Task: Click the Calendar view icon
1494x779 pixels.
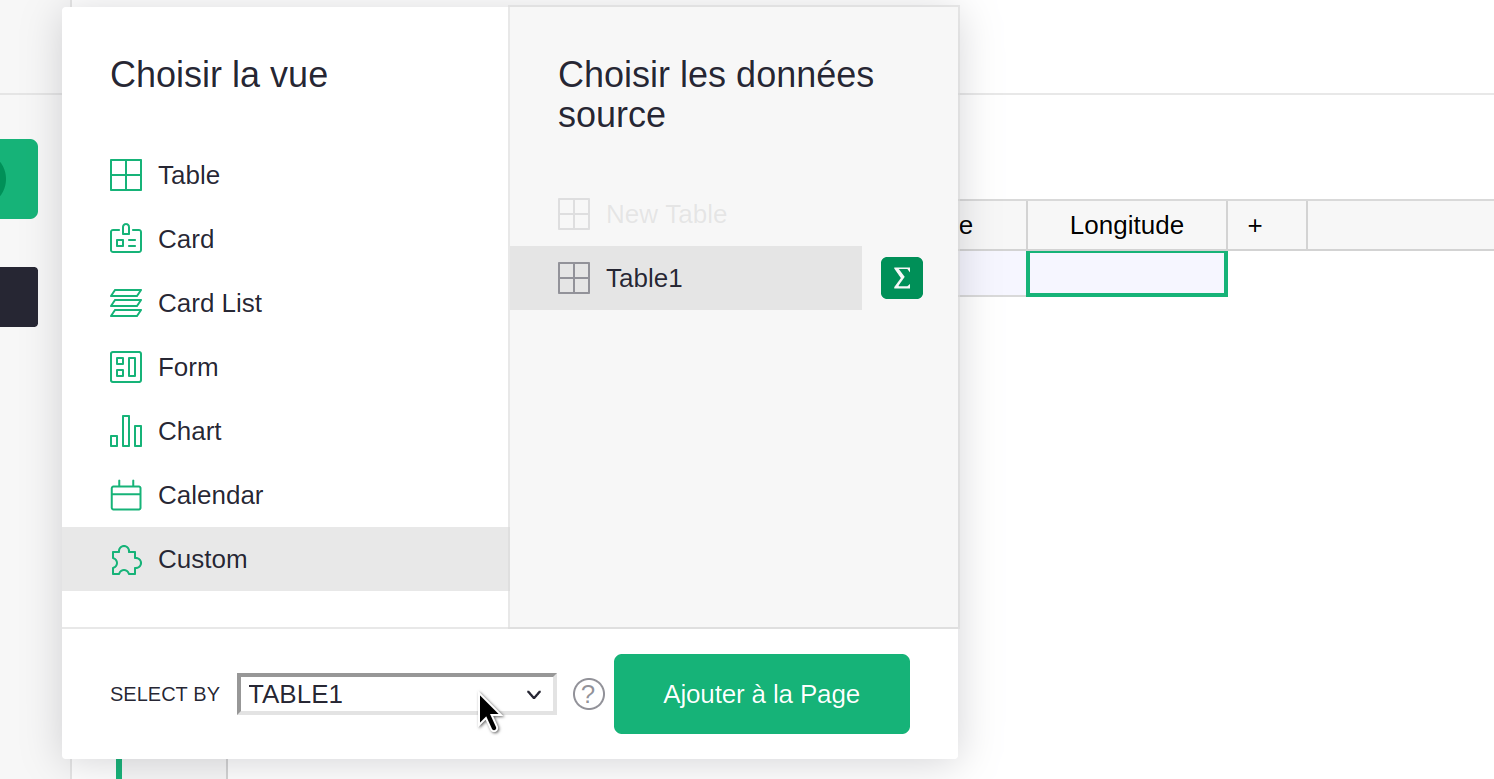Action: (126, 495)
